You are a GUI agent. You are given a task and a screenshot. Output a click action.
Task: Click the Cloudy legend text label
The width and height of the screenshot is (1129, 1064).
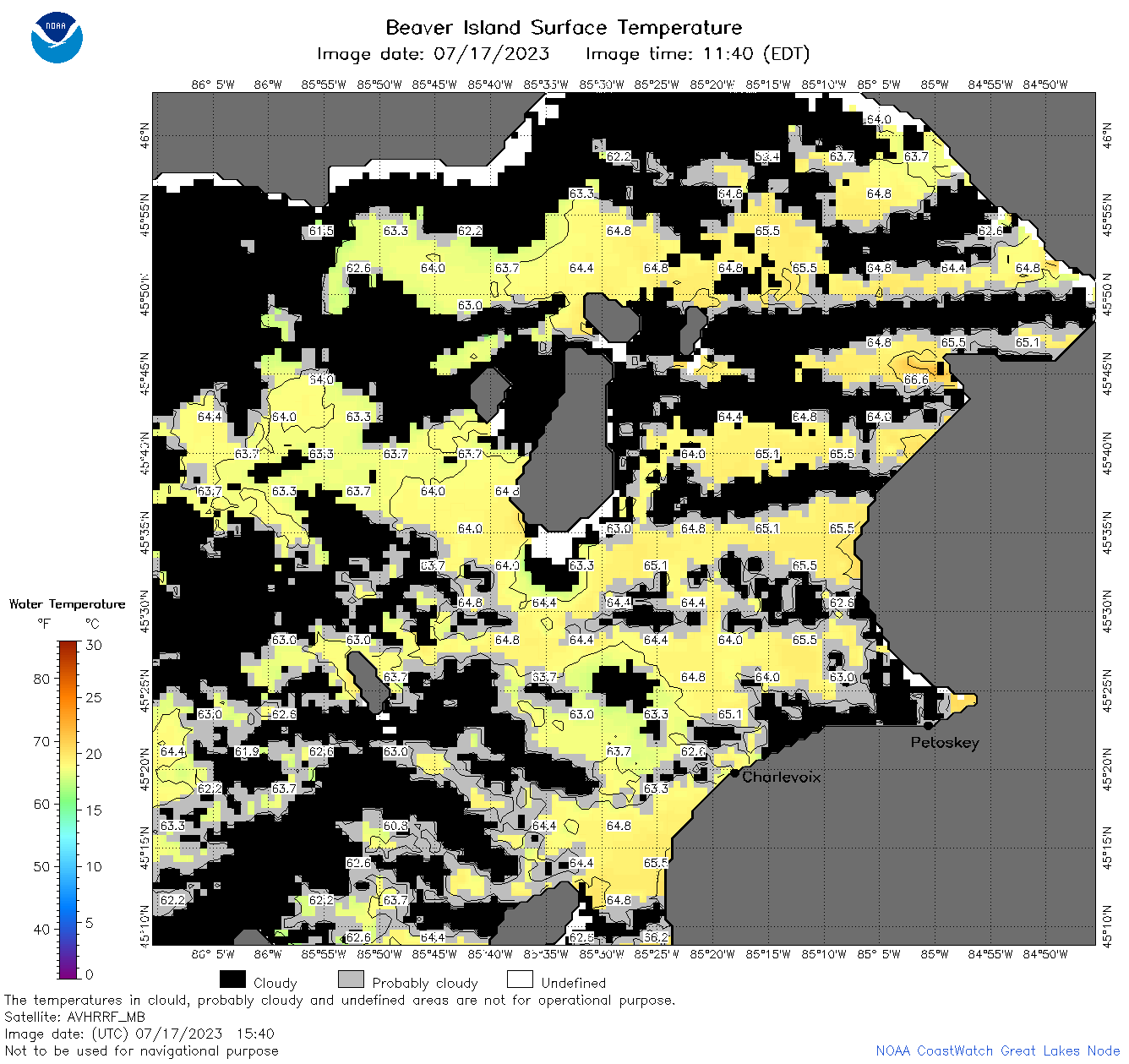click(275, 983)
